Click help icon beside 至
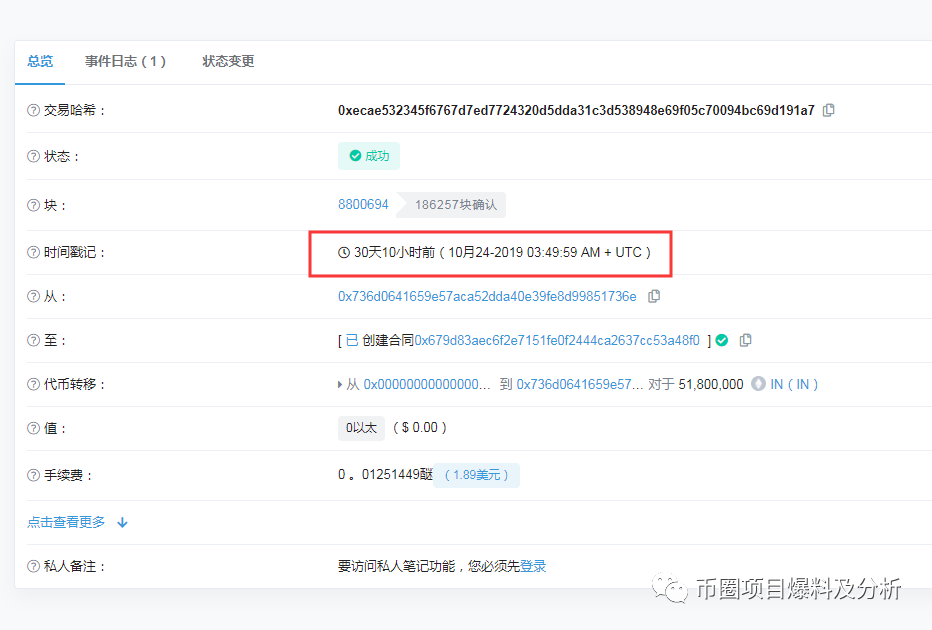 coord(33,341)
